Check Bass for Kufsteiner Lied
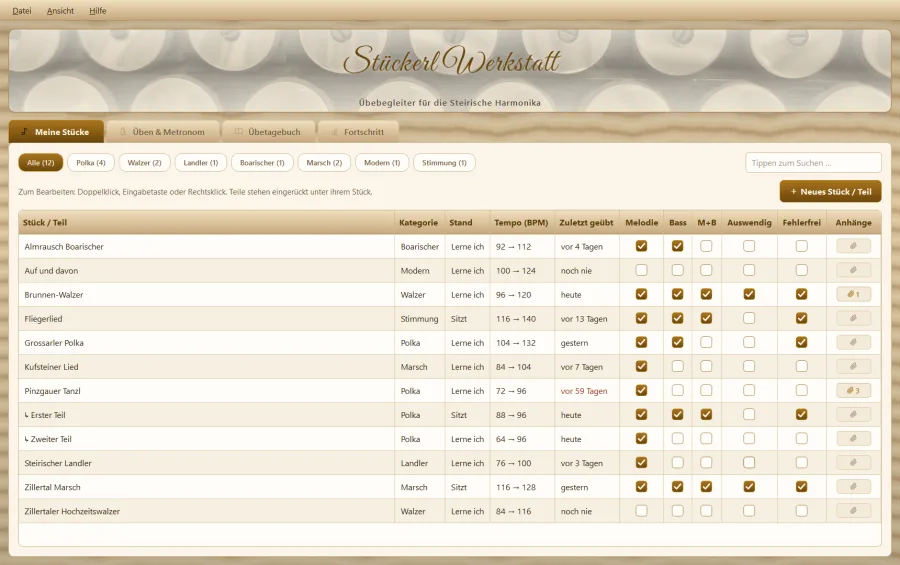The width and height of the screenshot is (900, 565). tap(678, 367)
